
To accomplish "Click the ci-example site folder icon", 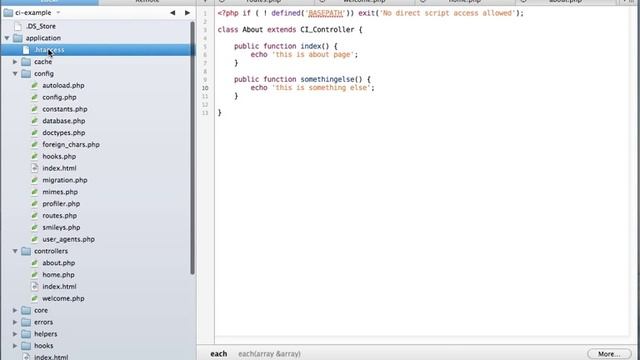I will [8, 13].
